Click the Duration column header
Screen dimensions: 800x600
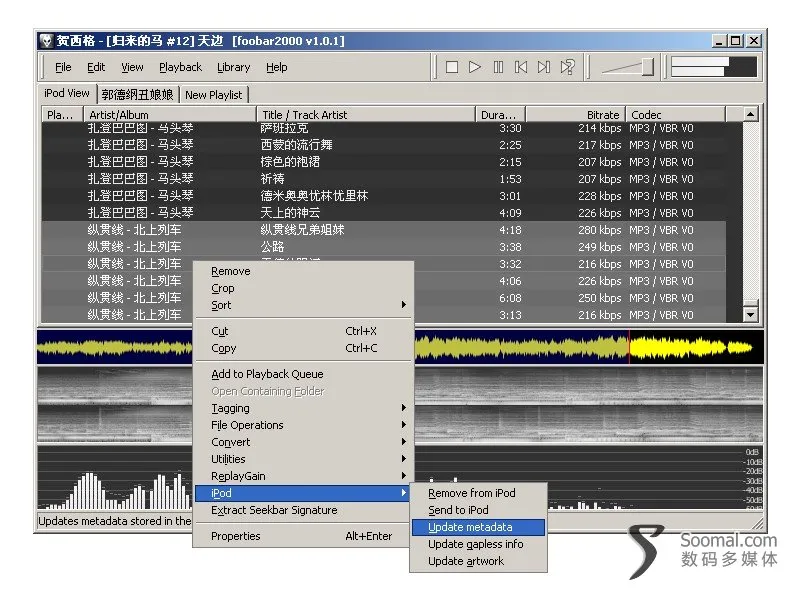(x=501, y=115)
